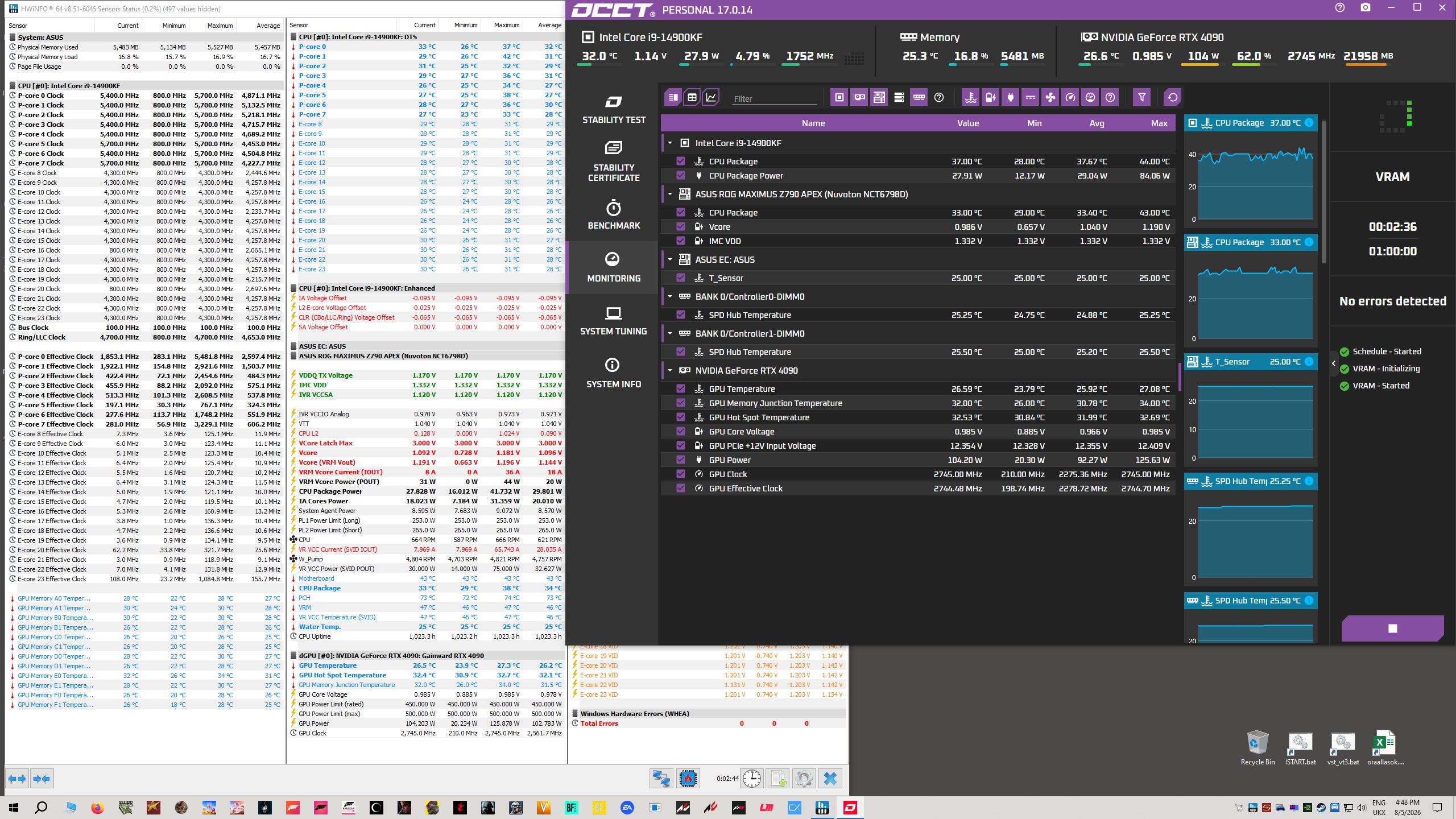Click the OCCT graph panel vertical scrollbar

(1323, 192)
